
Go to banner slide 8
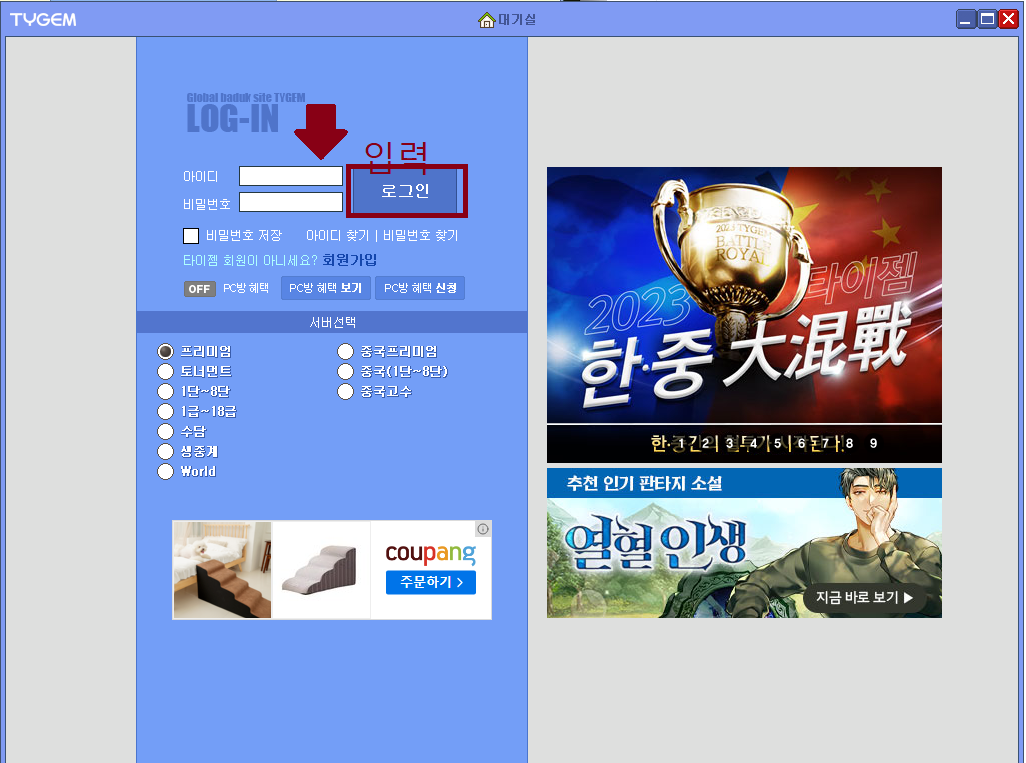(x=849, y=444)
